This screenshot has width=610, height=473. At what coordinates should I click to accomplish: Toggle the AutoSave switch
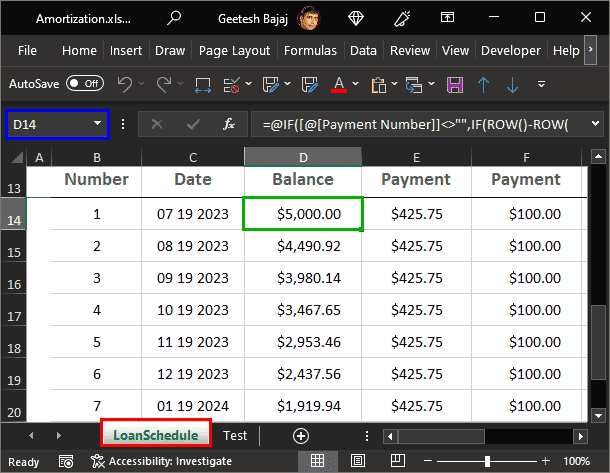coord(85,84)
